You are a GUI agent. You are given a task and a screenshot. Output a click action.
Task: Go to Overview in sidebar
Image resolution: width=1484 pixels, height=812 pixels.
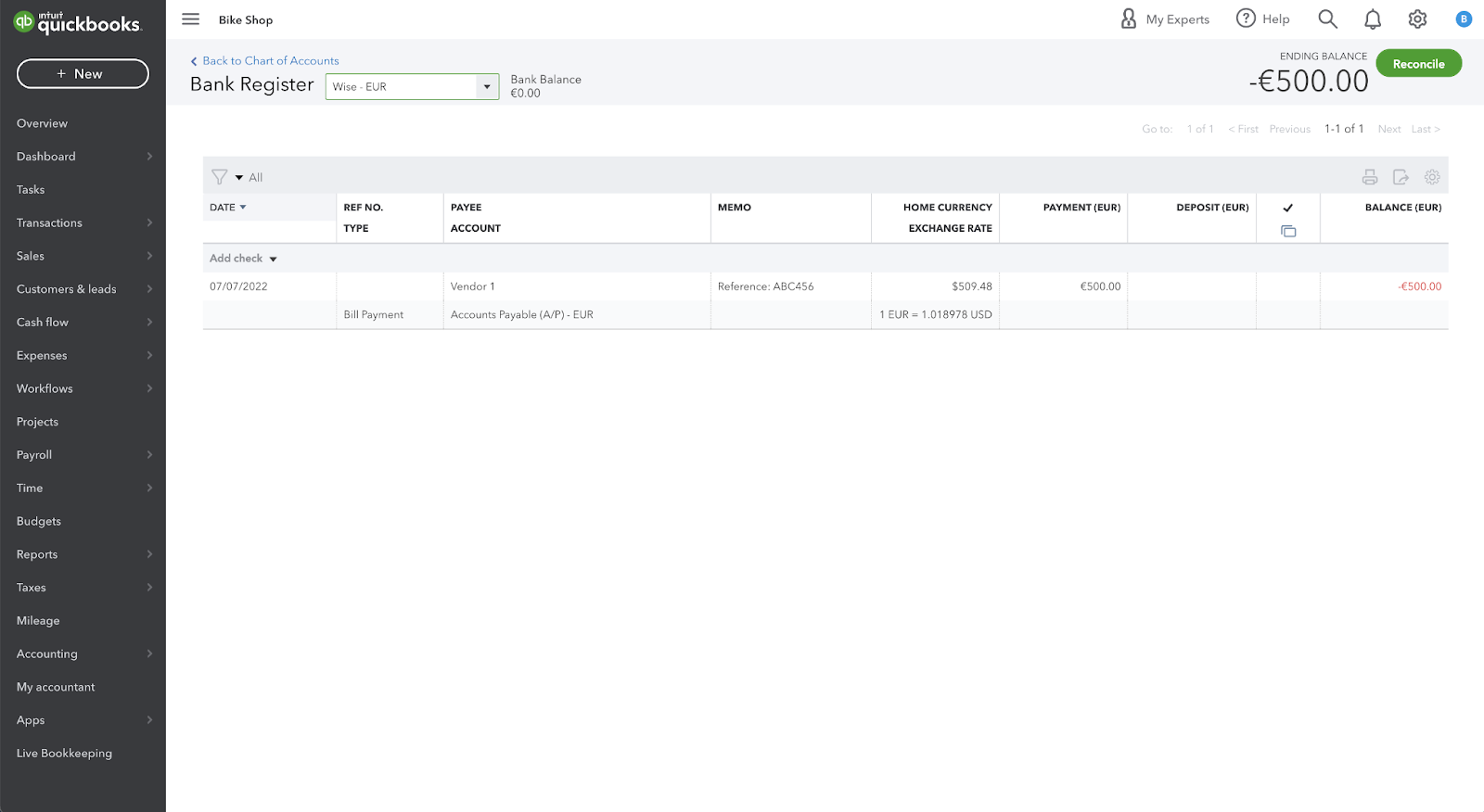(x=42, y=123)
